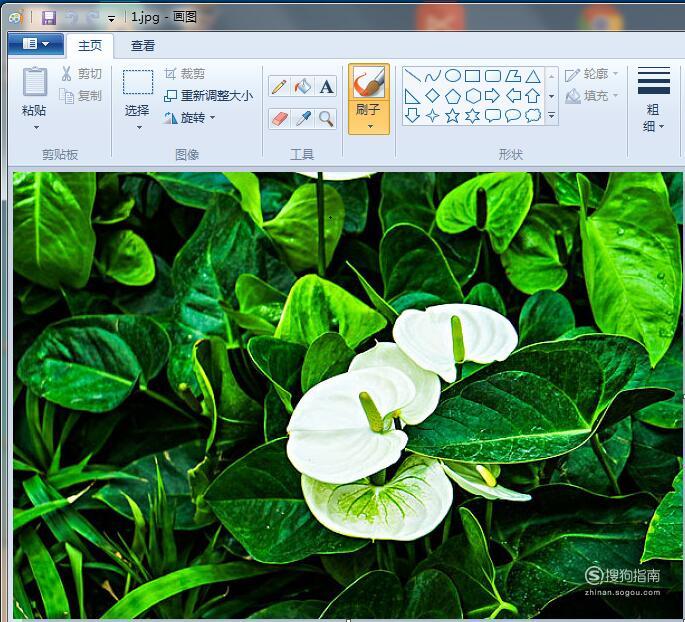Choose the Triangle shape
Screen dimensions: 685x622
coord(533,77)
